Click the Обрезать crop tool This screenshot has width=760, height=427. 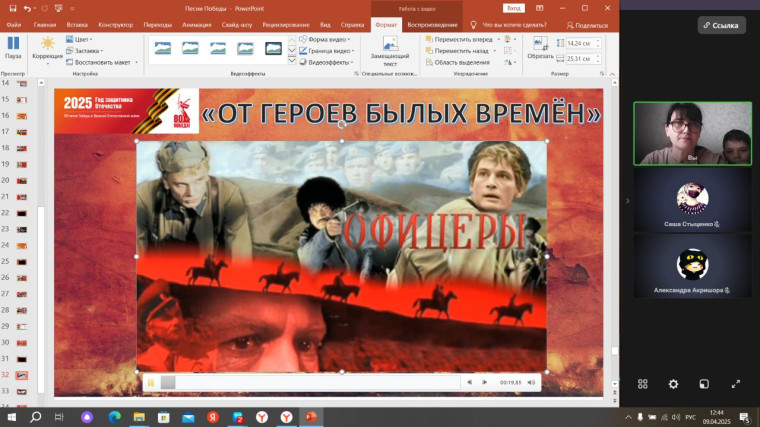coord(540,47)
